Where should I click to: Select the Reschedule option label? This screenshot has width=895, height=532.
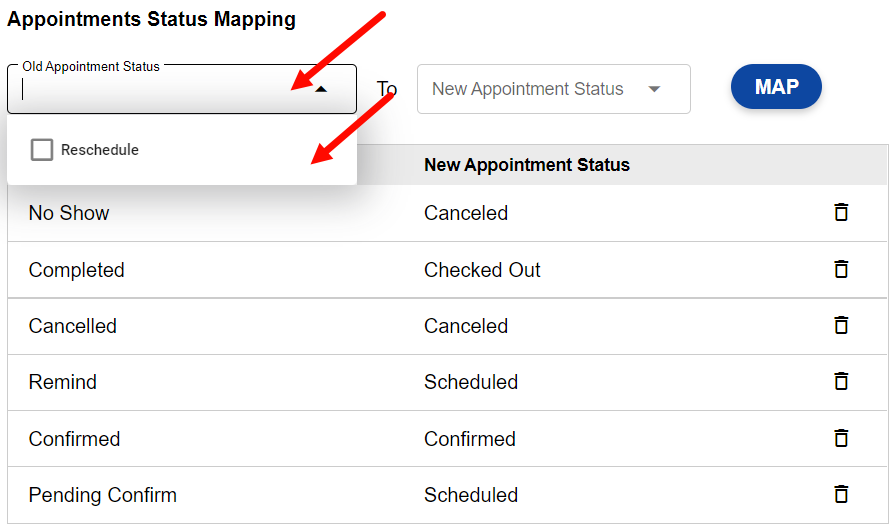coord(100,150)
